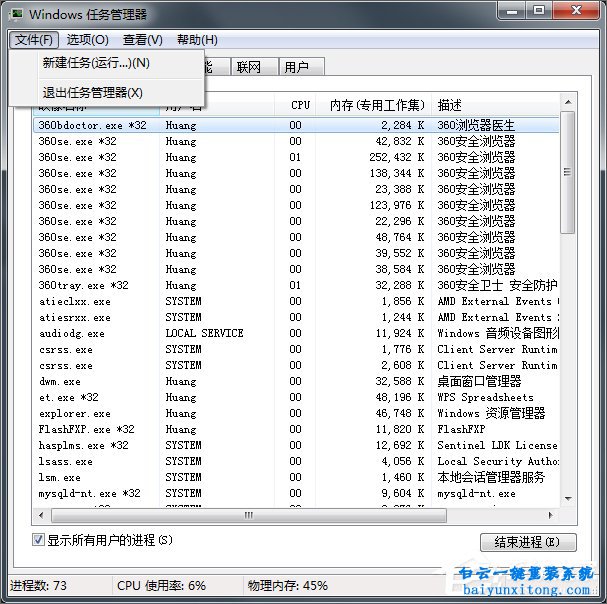Viewport: 607px width, 604px height.
Task: Select the 360bdoctor.exe *32 process
Action: click(x=296, y=125)
